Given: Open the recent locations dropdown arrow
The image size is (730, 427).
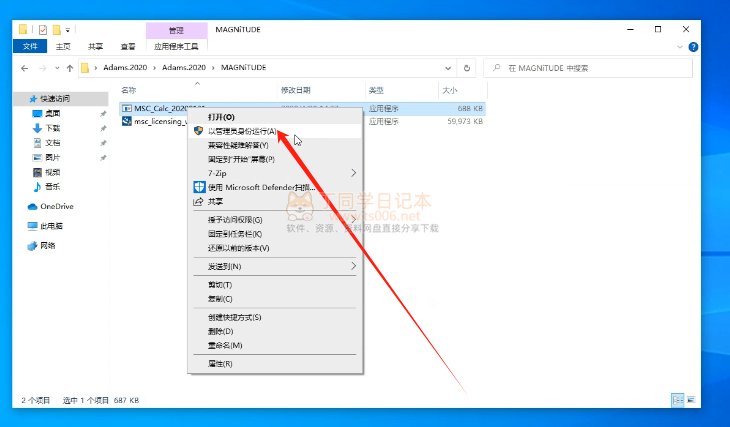Looking at the screenshot, I should [57, 68].
